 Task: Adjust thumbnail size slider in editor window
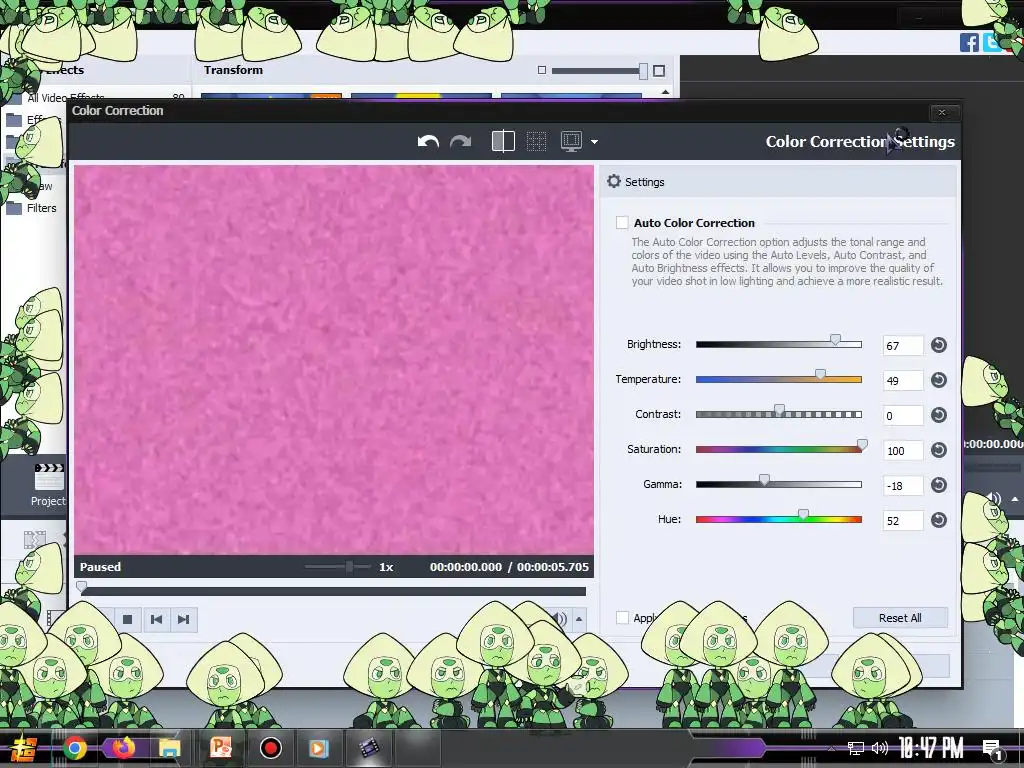[599, 71]
